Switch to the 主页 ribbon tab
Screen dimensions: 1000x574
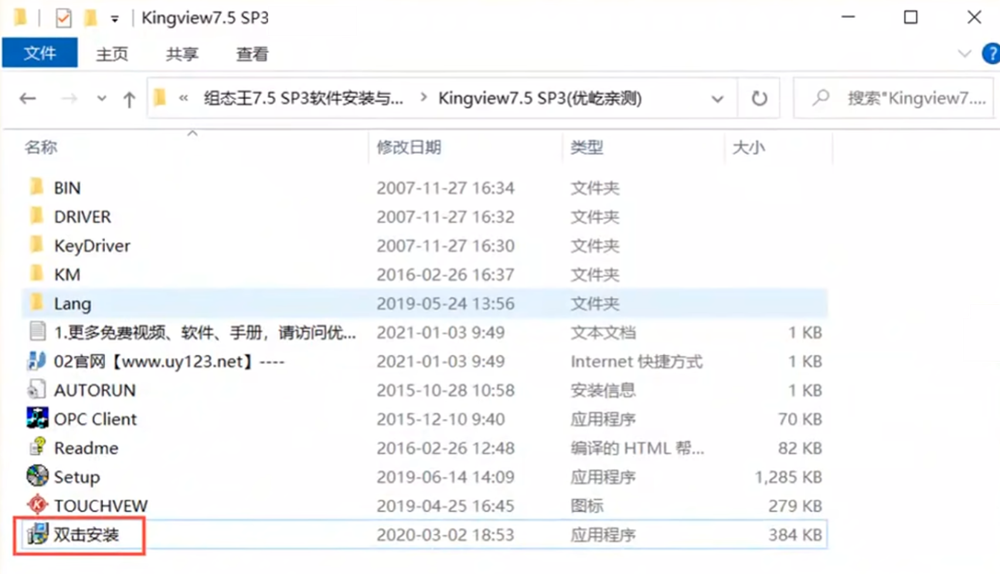(x=112, y=54)
